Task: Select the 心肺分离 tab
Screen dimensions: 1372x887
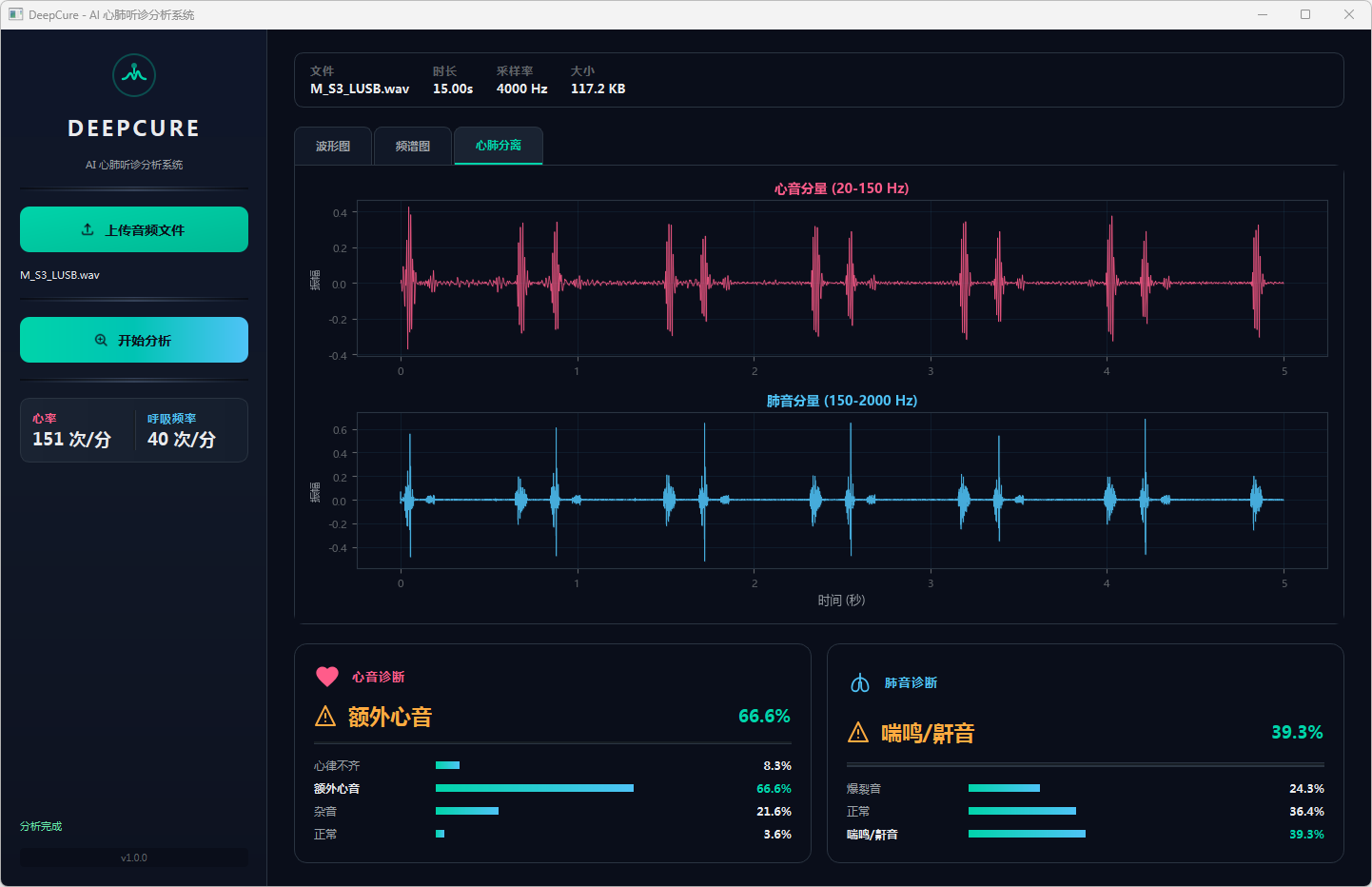Action: tap(499, 146)
